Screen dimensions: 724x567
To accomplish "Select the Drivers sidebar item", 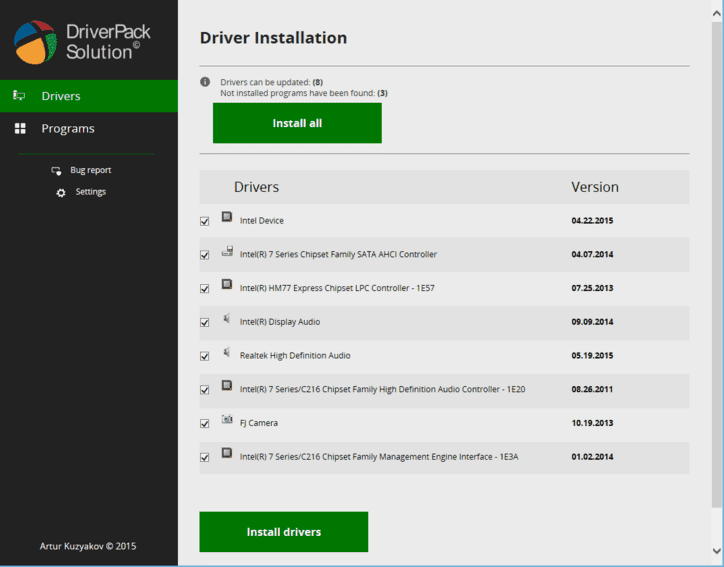I will pos(89,96).
